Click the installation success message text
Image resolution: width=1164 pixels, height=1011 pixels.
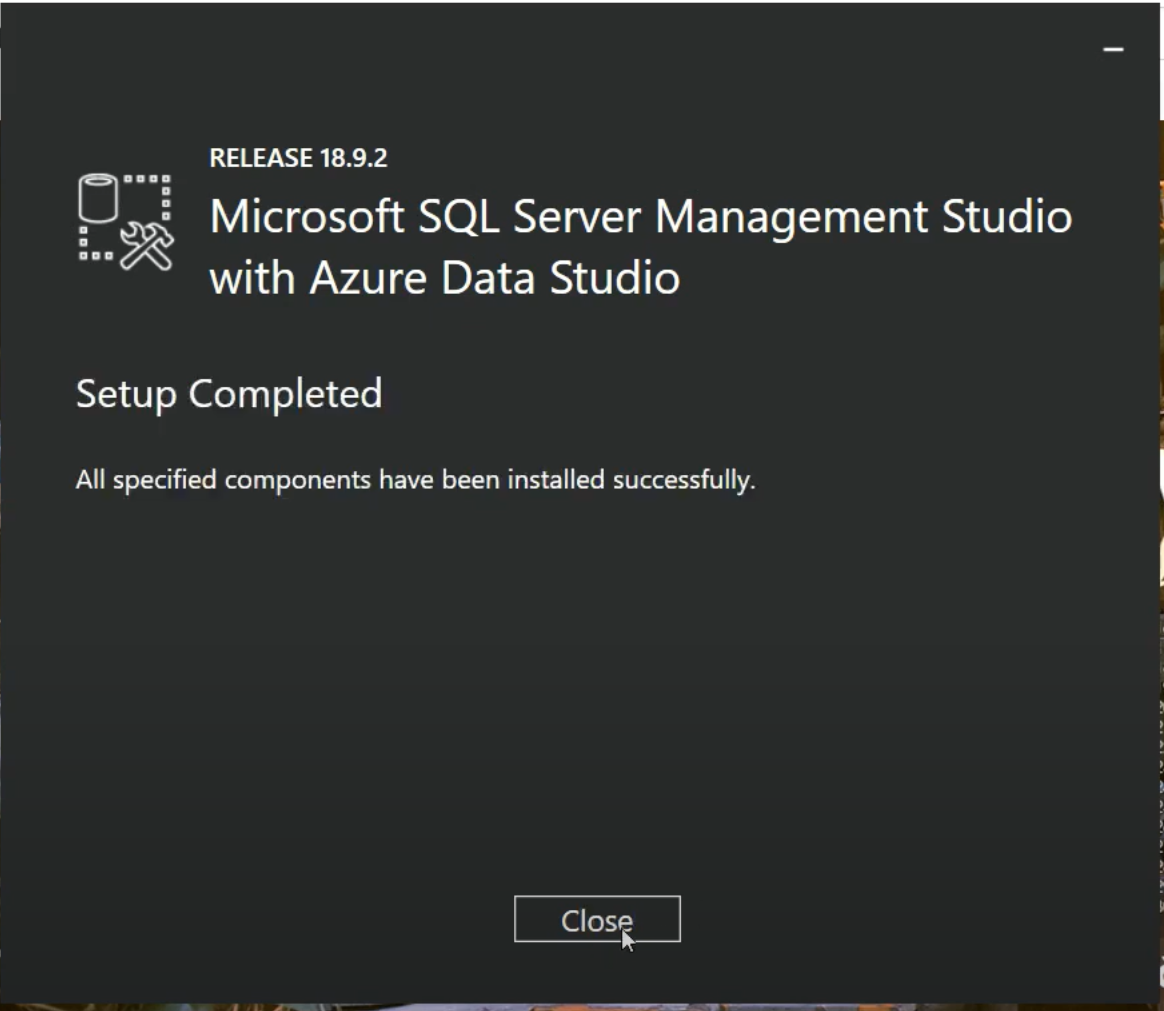[416, 479]
